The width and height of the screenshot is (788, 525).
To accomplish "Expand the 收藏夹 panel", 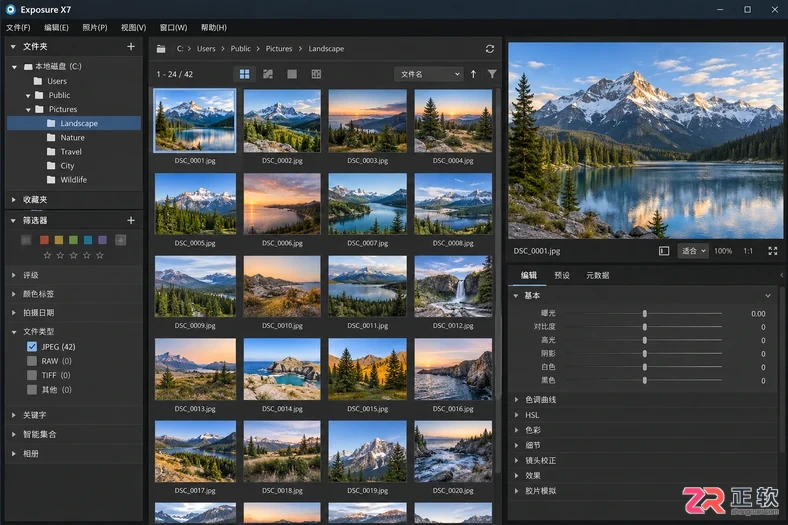I will tap(13, 199).
